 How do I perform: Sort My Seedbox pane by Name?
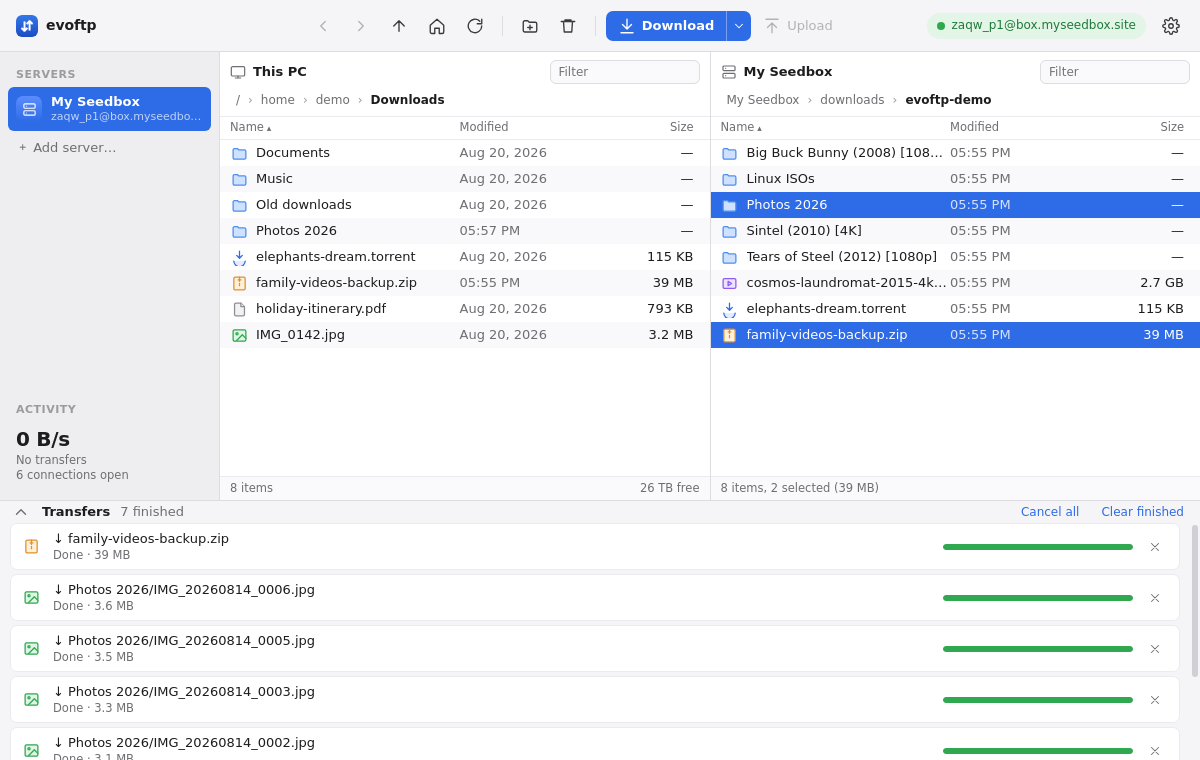point(741,127)
